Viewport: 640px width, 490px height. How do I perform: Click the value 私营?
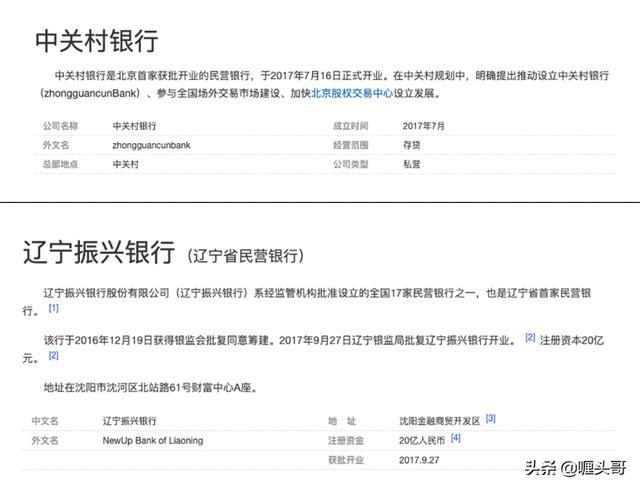point(411,164)
